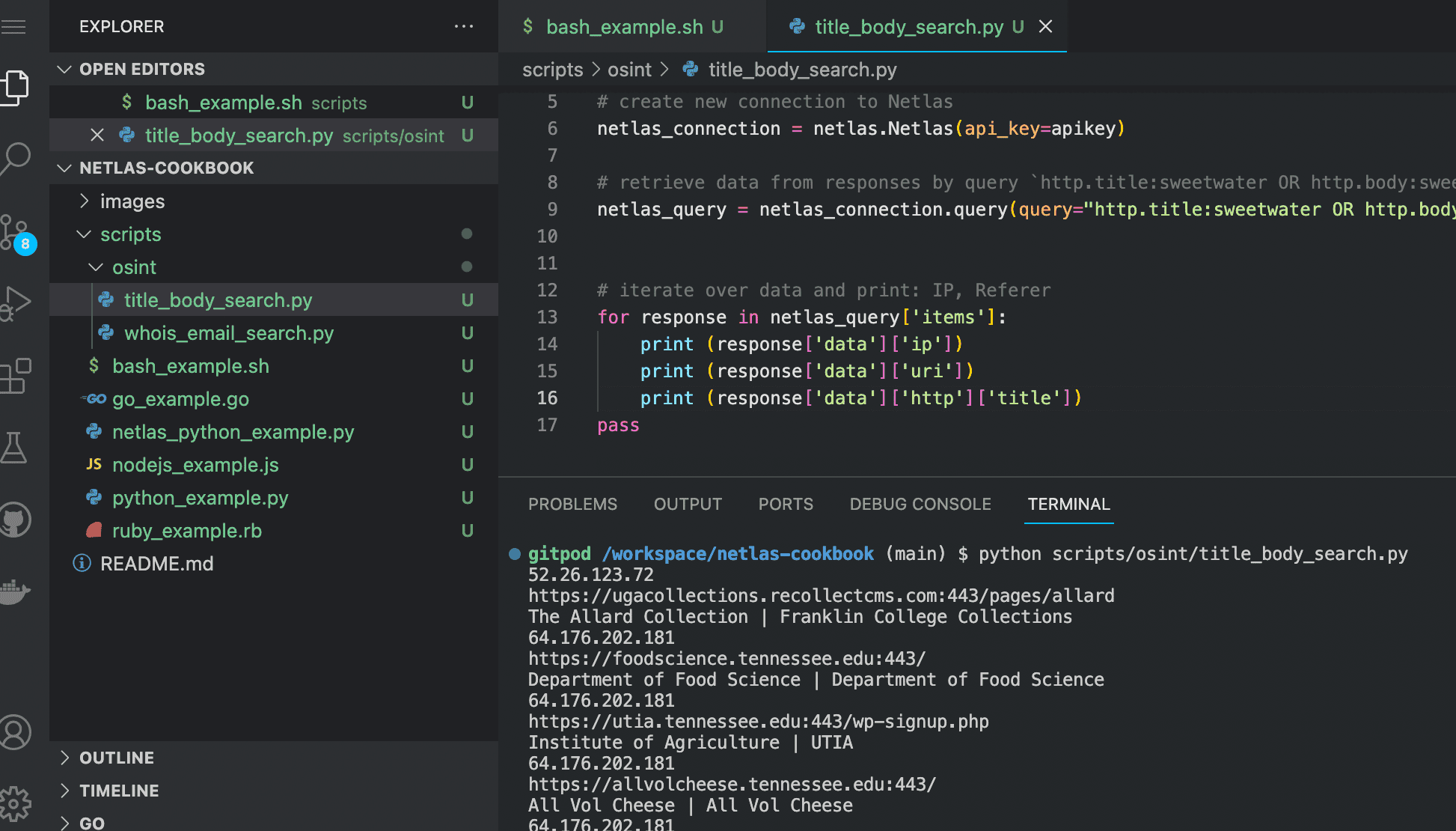The height and width of the screenshot is (831, 1456).
Task: Open Explorer more actions ellipsis
Action: [x=463, y=26]
